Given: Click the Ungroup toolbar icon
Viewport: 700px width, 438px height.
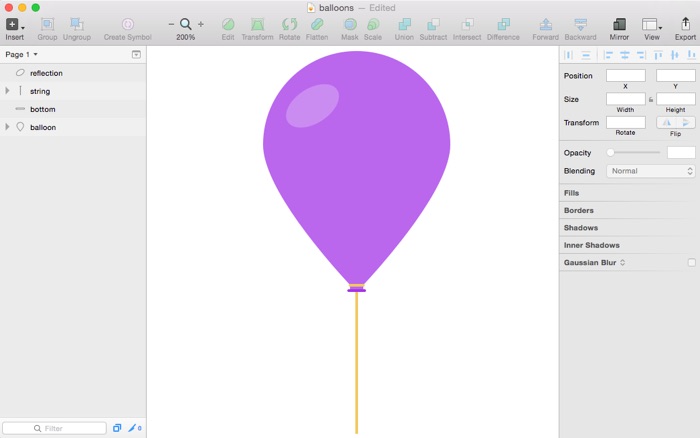Looking at the screenshot, I should pyautogui.click(x=76, y=25).
